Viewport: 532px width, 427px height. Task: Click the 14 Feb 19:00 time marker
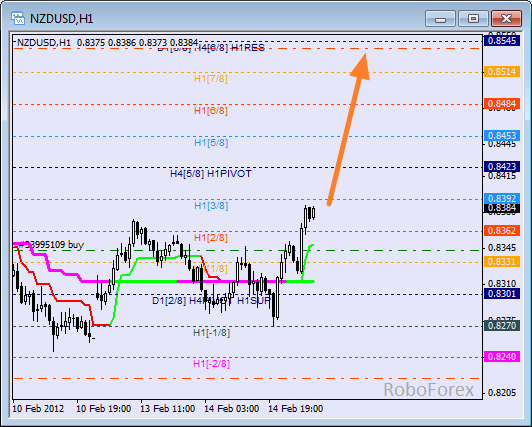(296, 408)
